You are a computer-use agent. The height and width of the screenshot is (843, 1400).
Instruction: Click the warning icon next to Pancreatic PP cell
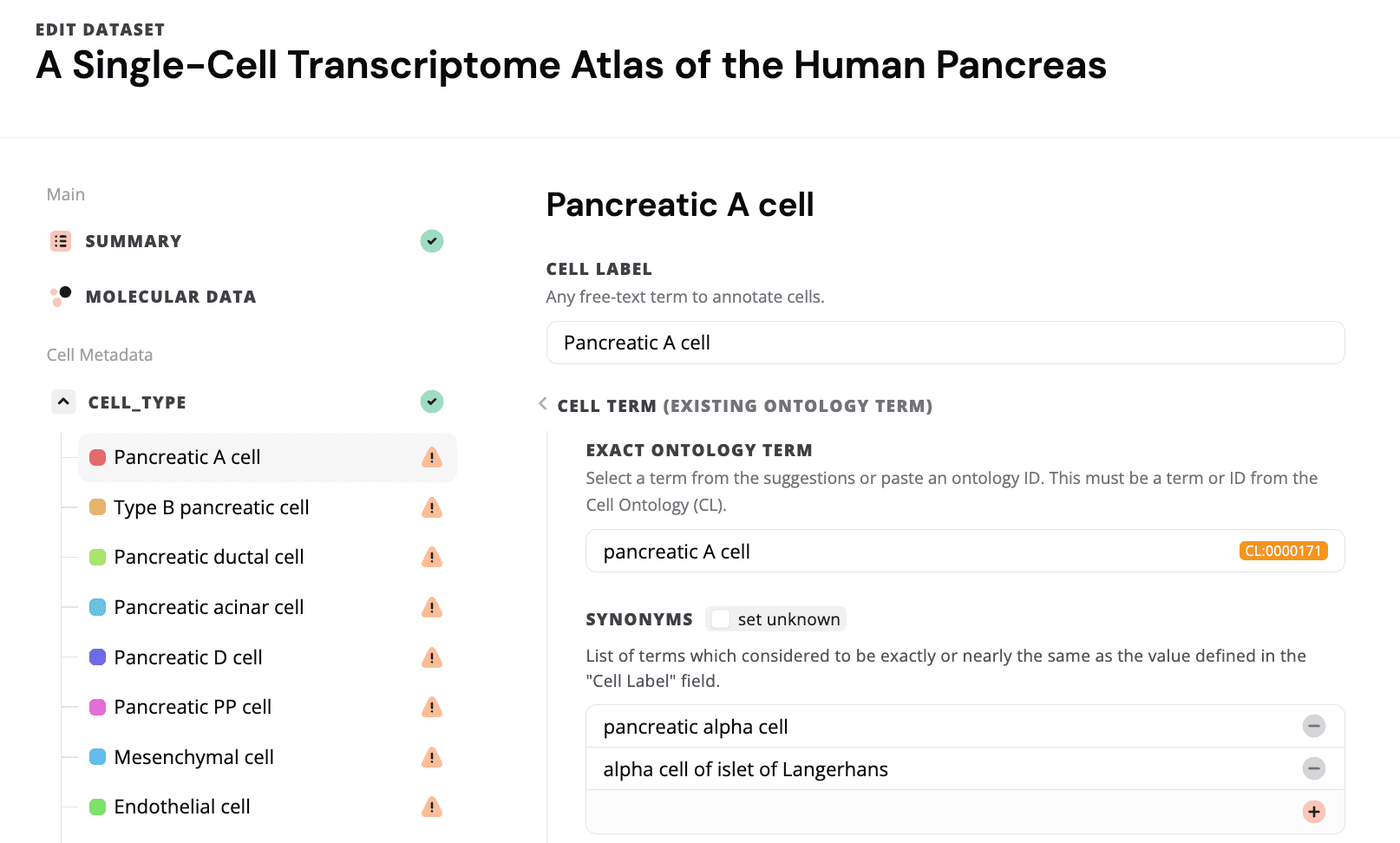click(x=431, y=707)
